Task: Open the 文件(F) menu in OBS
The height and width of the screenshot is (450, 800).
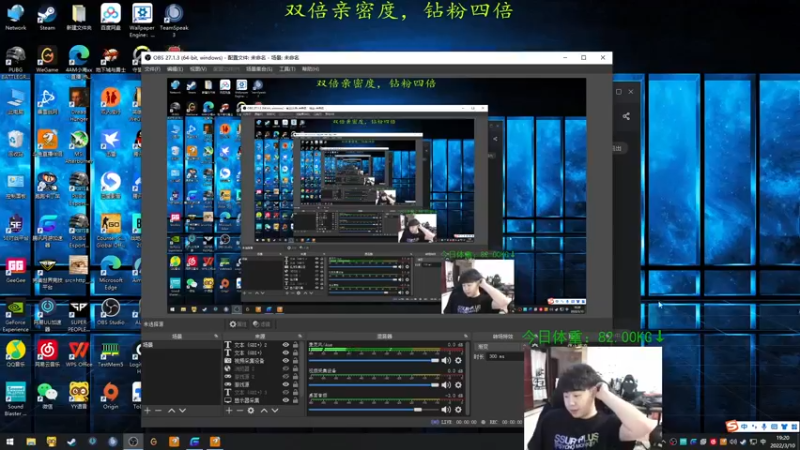Action: click(153, 69)
